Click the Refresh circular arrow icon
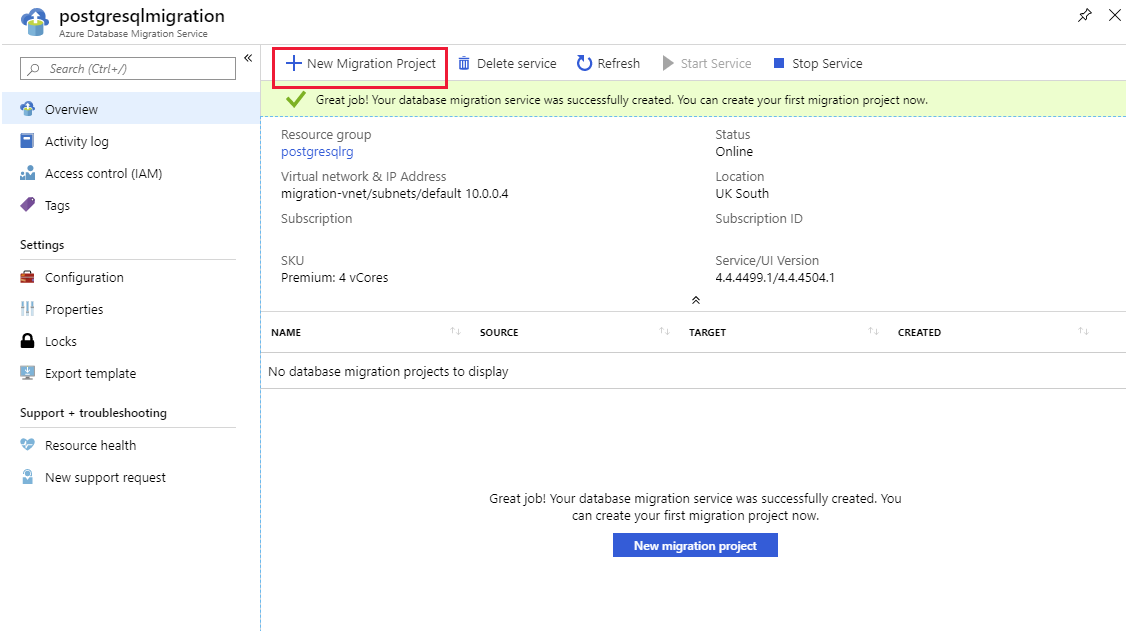Screen dimensions: 1128x633 (584, 63)
